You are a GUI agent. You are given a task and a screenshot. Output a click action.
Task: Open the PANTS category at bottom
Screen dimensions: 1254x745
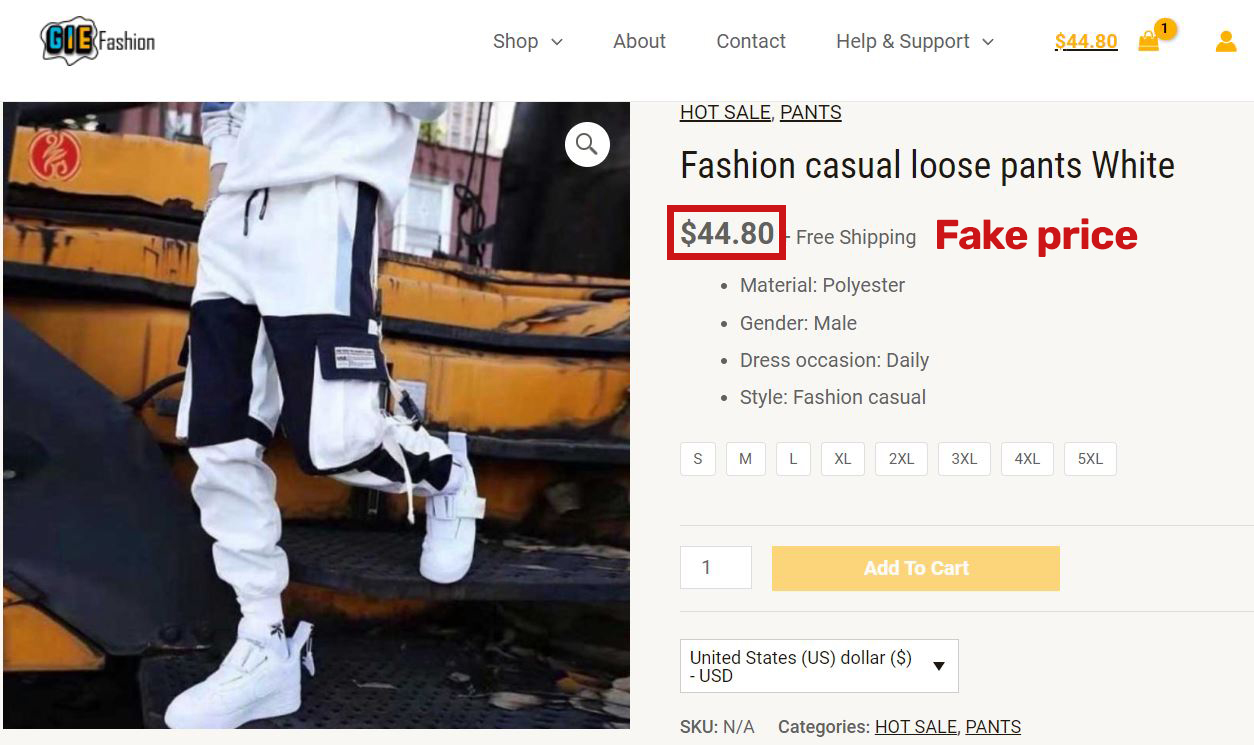(993, 726)
